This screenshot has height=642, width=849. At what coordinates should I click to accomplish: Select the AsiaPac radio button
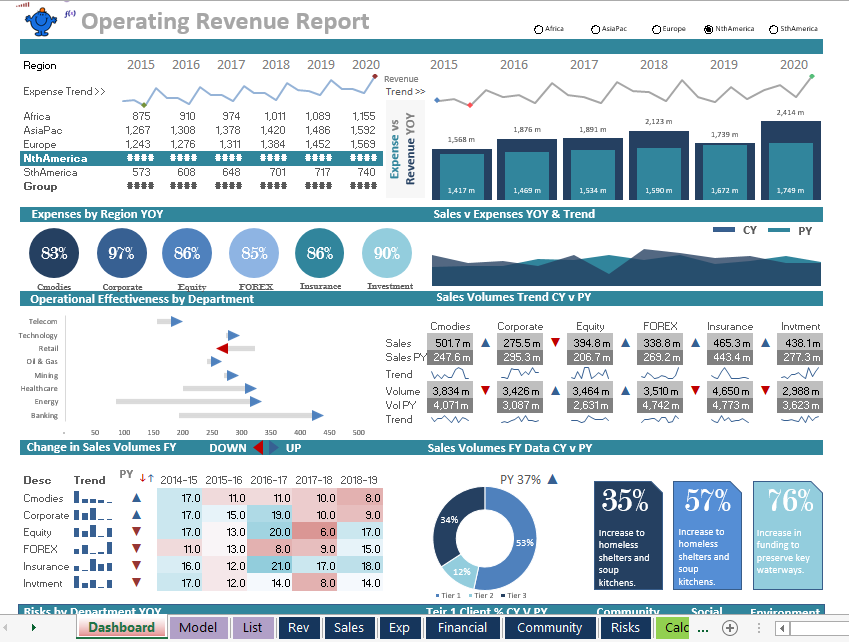pos(595,29)
